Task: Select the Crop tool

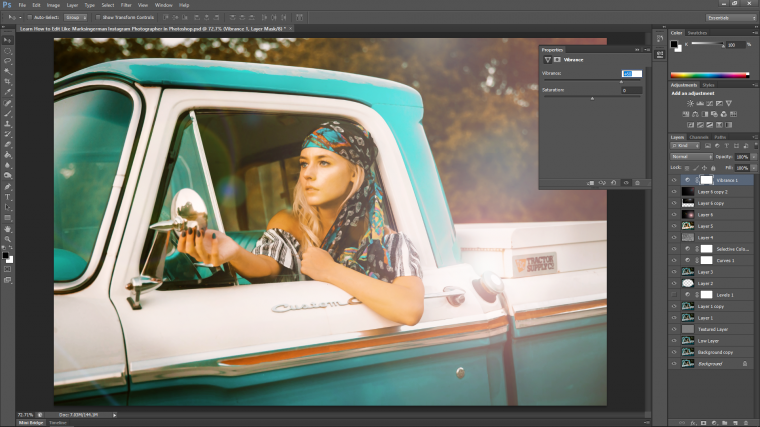Action: [7, 81]
